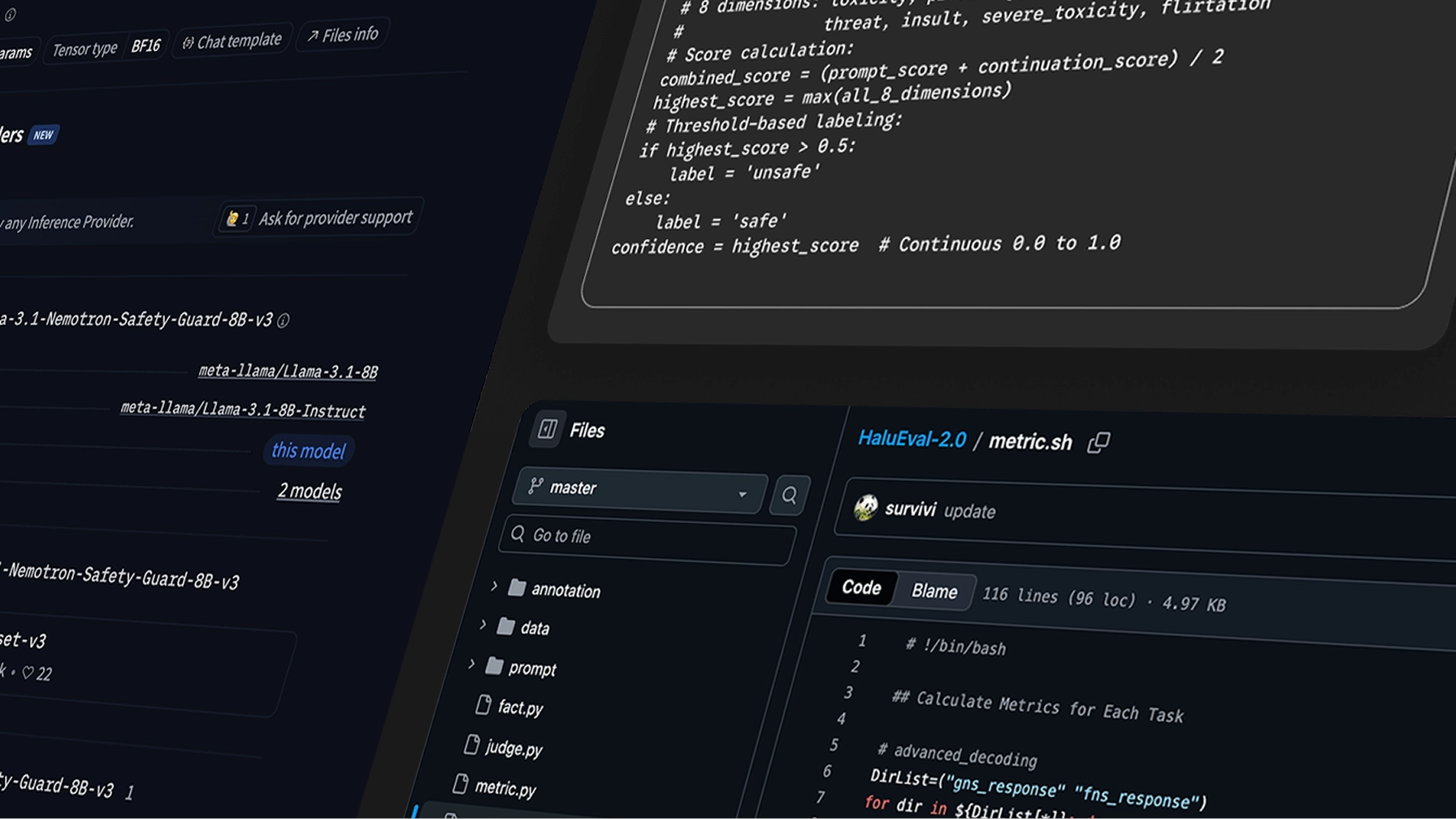Click the judge.py file icon
The height and width of the screenshot is (819, 1456).
coord(472,743)
